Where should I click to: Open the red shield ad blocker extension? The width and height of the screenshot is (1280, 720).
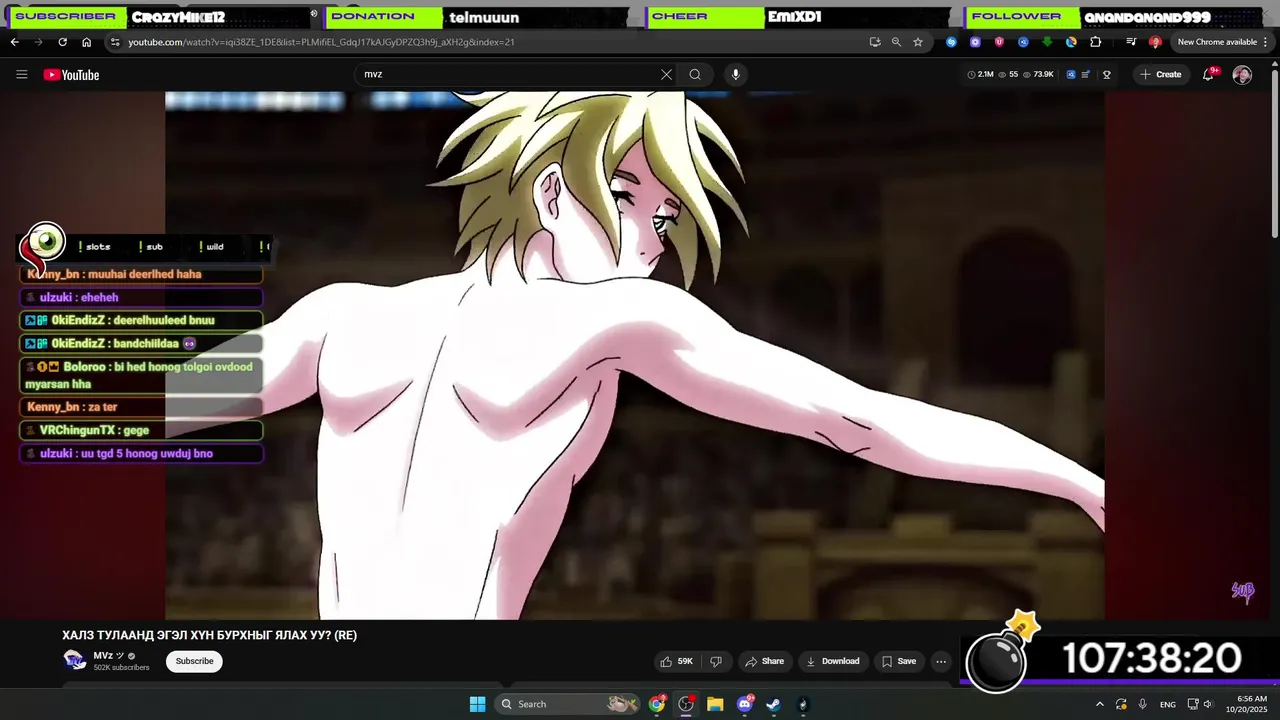point(999,42)
